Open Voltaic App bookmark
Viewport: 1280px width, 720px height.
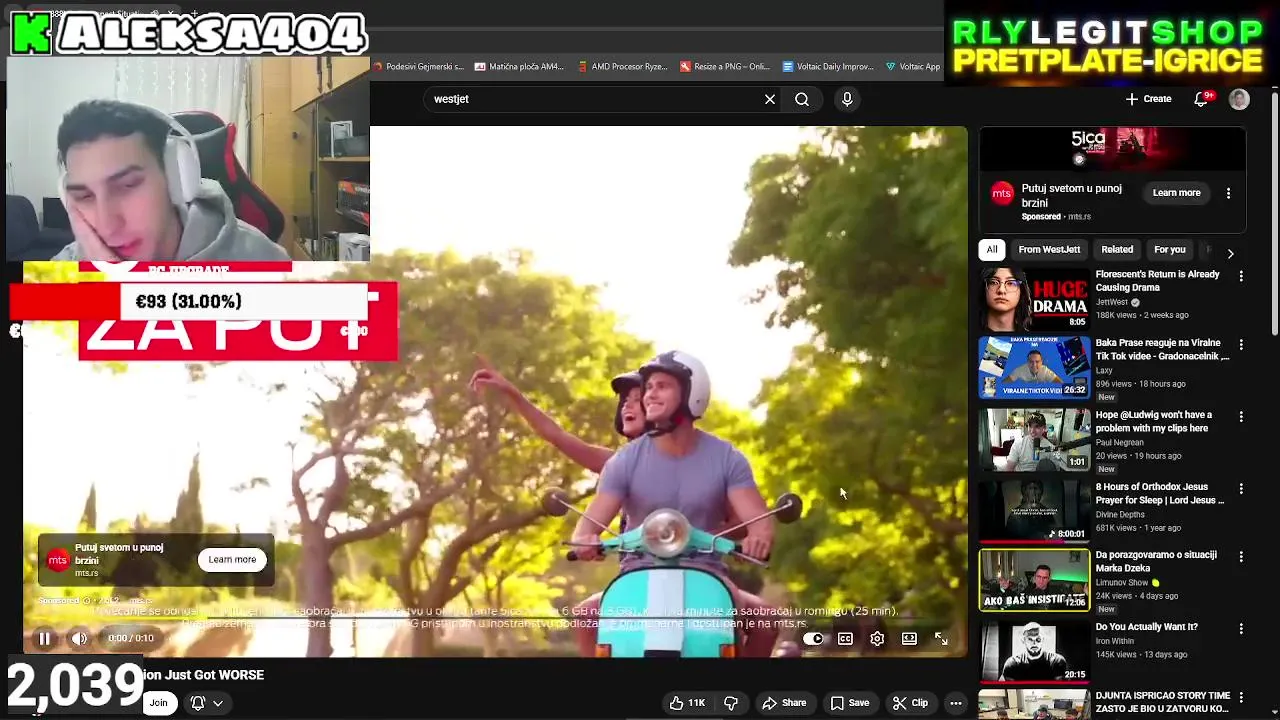[x=913, y=67]
